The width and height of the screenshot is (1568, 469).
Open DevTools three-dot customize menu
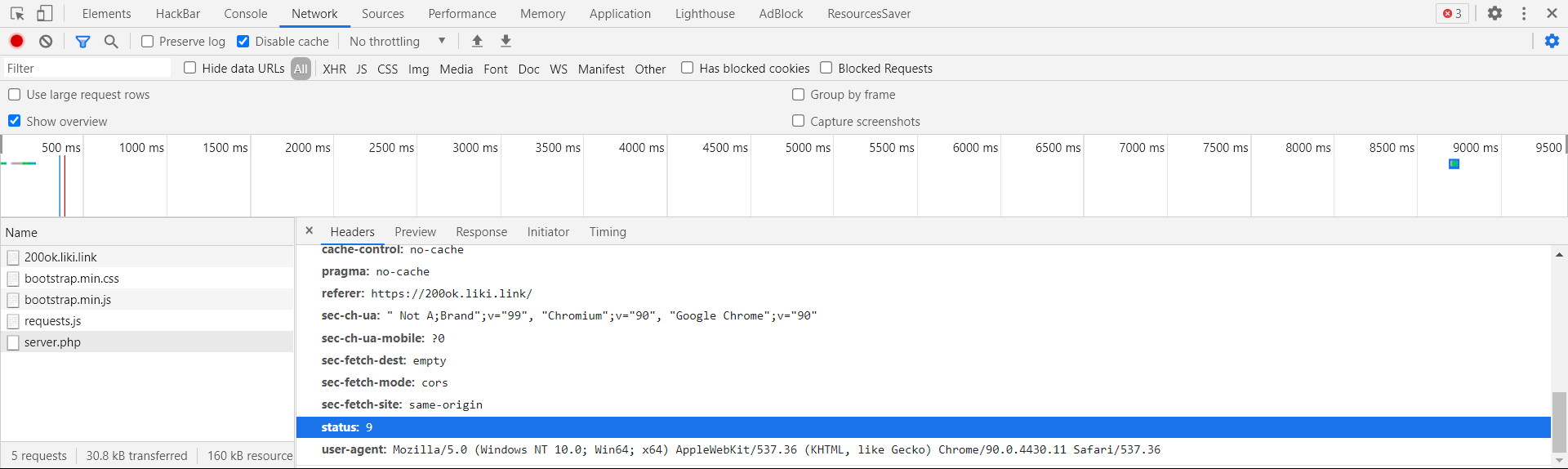point(1524,14)
